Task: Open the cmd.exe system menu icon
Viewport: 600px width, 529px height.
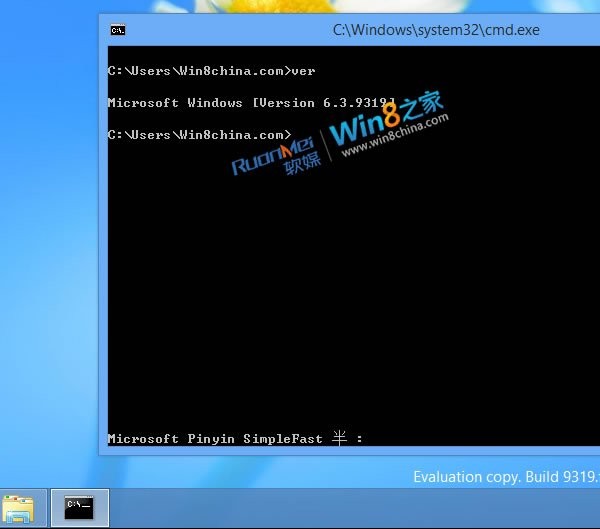Action: tap(118, 30)
